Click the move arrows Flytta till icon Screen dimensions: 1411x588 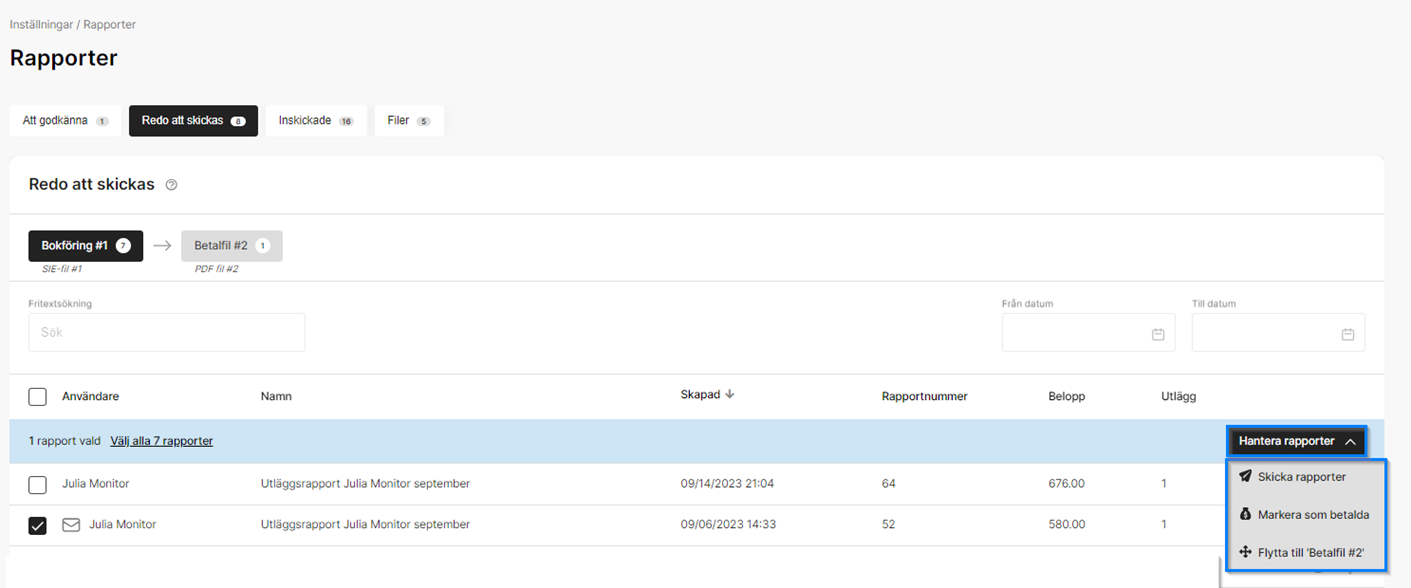tap(1245, 552)
